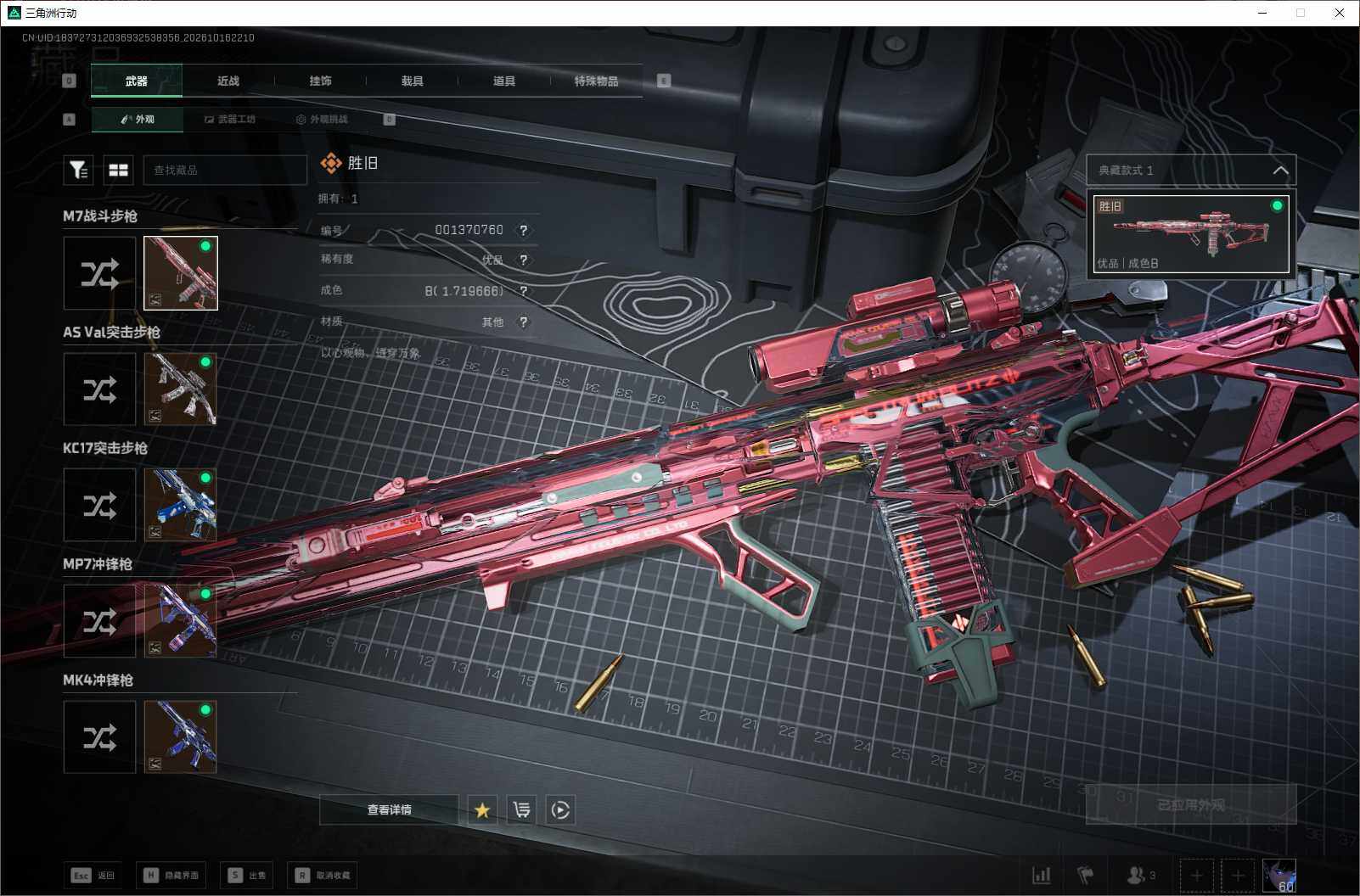Choose the 胜旧 优品 成色B variant card
Screen dimensions: 1360x896
[x=1191, y=234]
